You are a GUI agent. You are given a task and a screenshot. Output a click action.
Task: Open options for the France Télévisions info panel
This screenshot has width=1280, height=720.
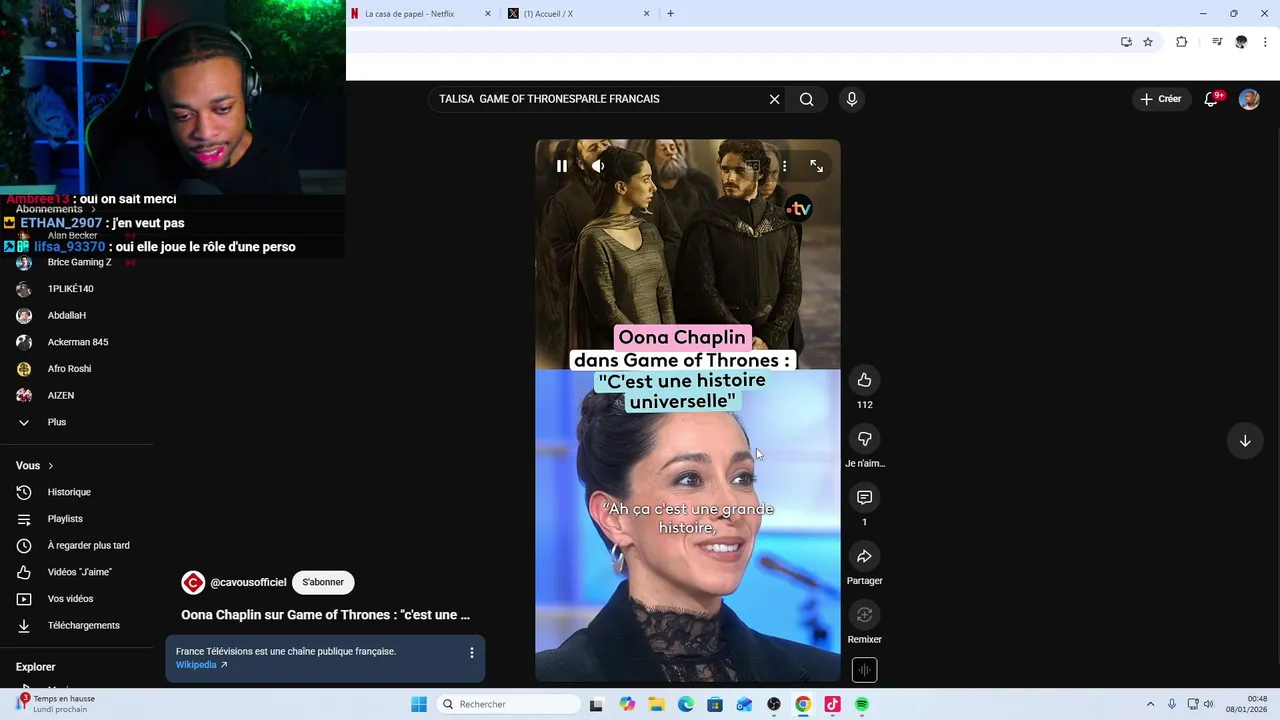click(472, 653)
